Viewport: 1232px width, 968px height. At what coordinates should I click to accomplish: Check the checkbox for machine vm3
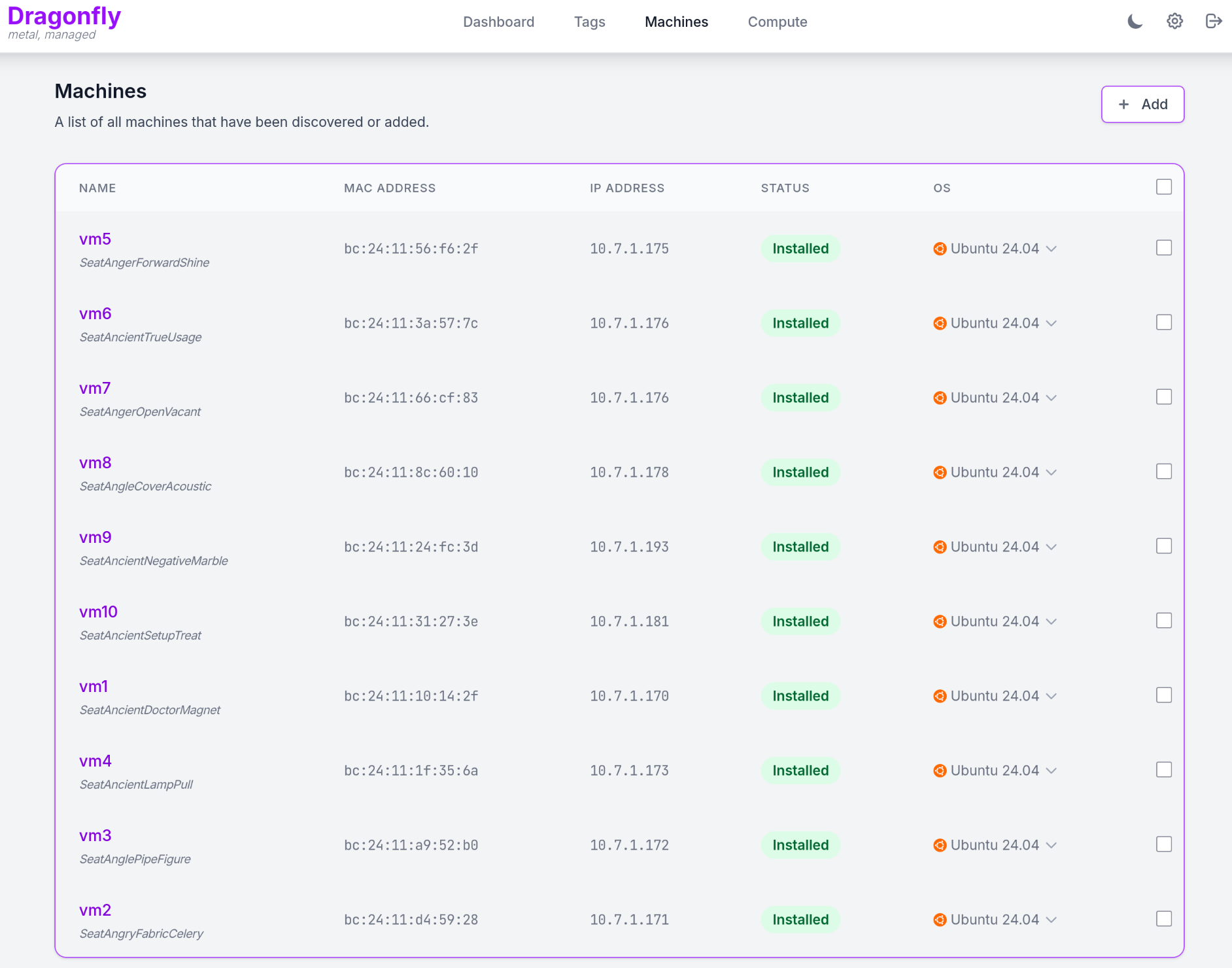[x=1163, y=844]
